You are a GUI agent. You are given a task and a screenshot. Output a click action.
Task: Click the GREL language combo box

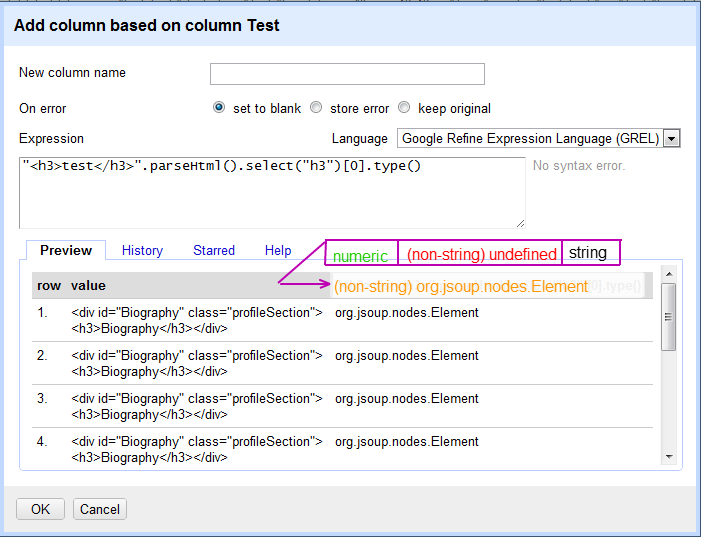538,139
